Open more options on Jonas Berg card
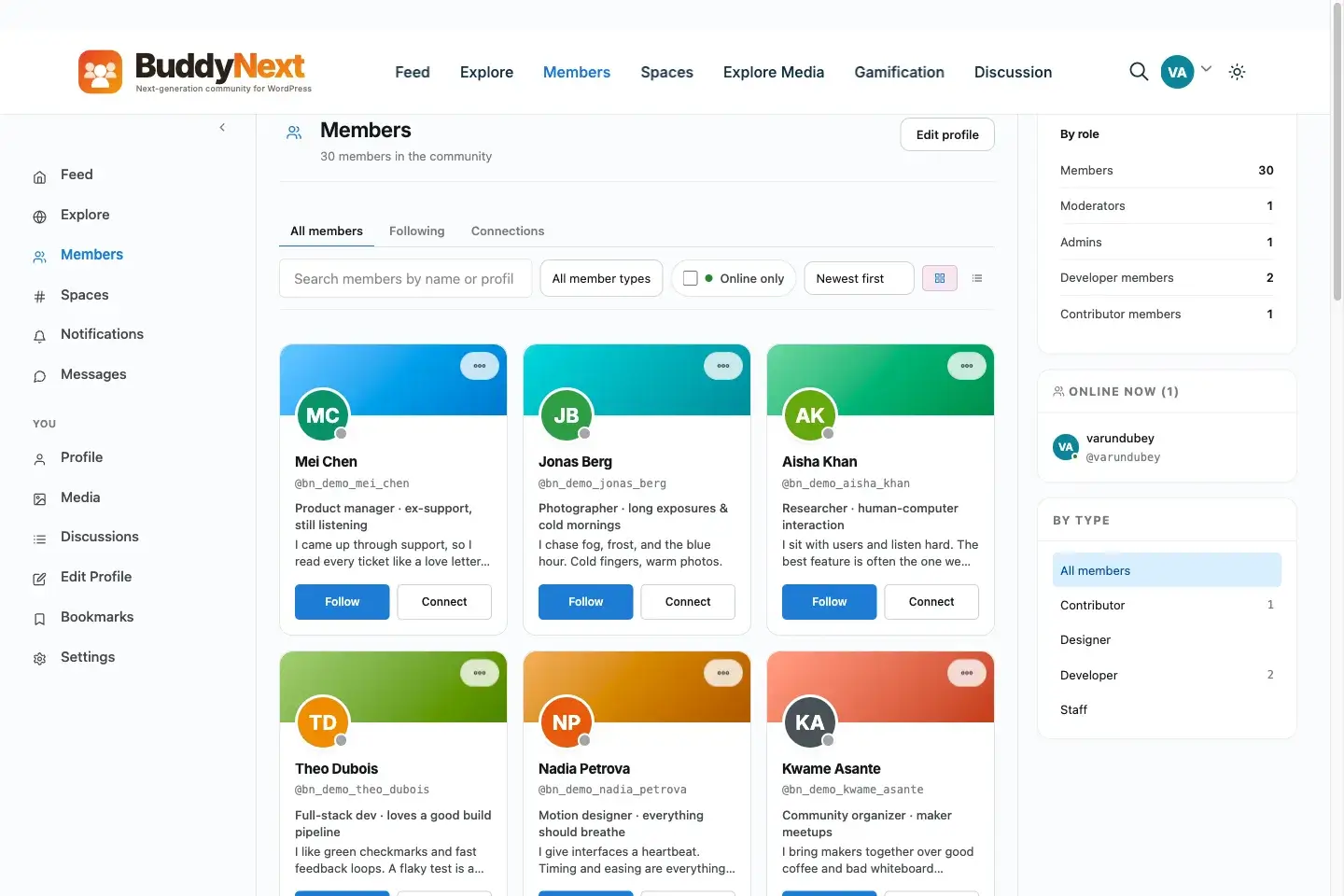 tap(723, 366)
